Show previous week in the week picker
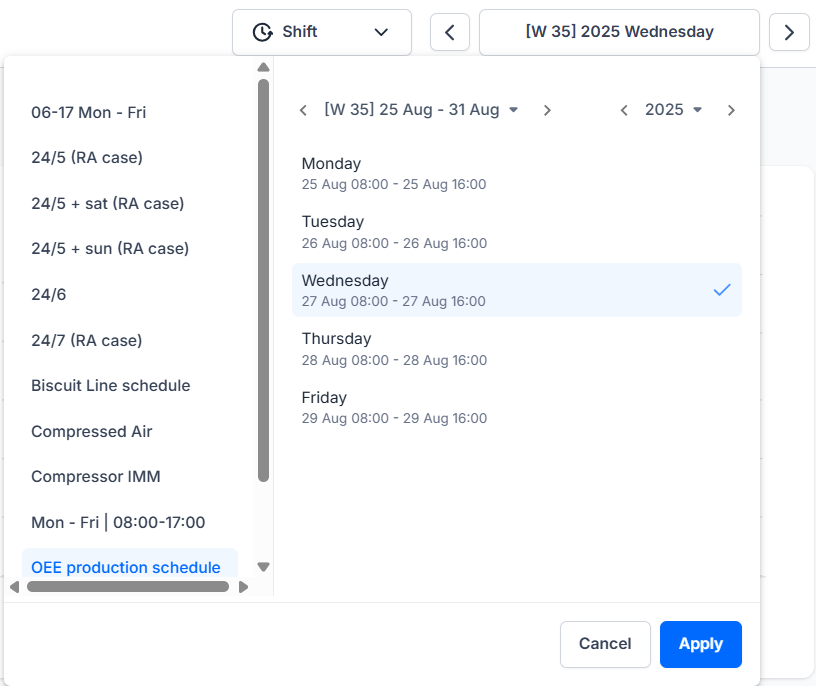 tap(303, 110)
